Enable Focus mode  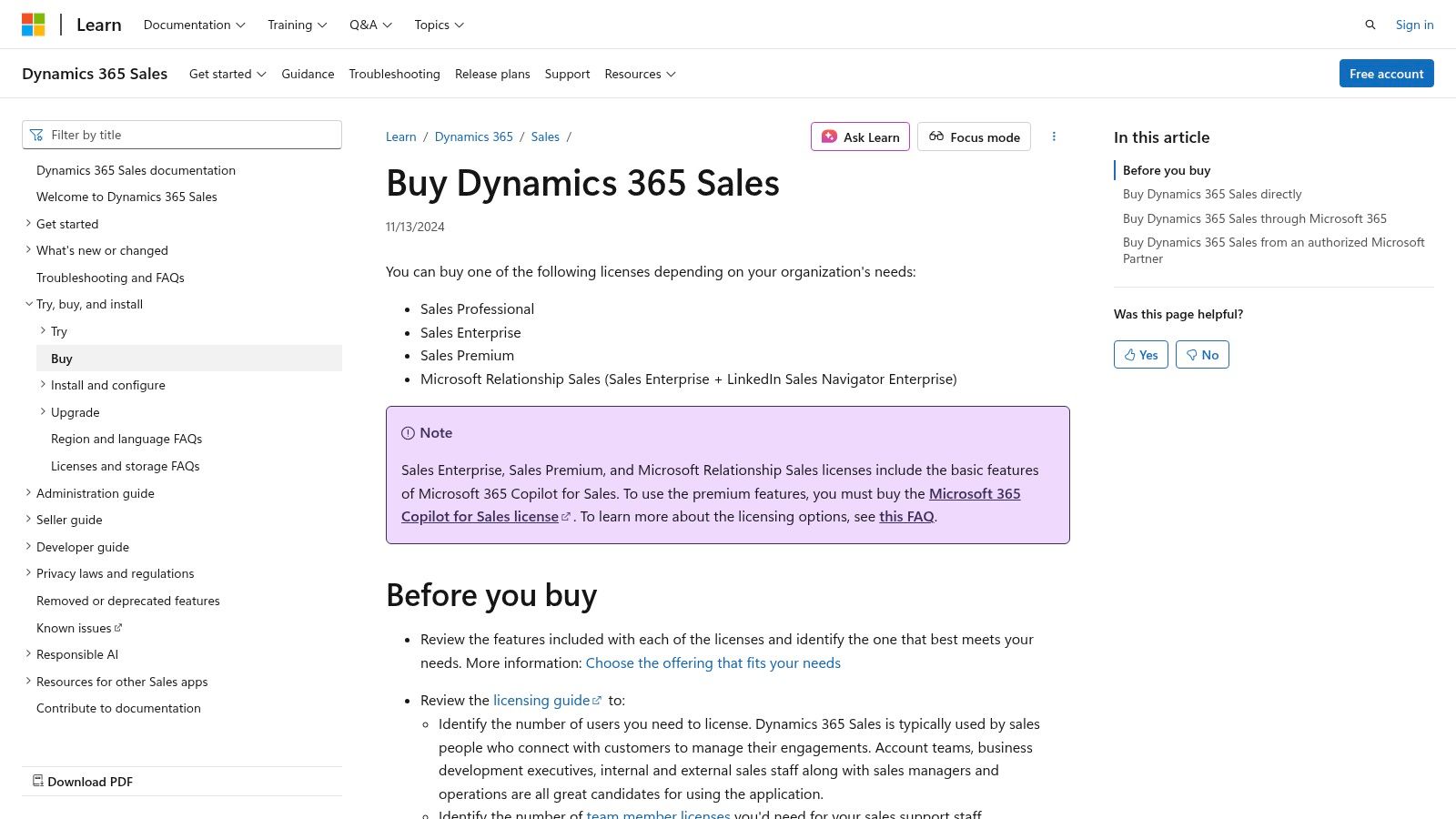tap(973, 136)
